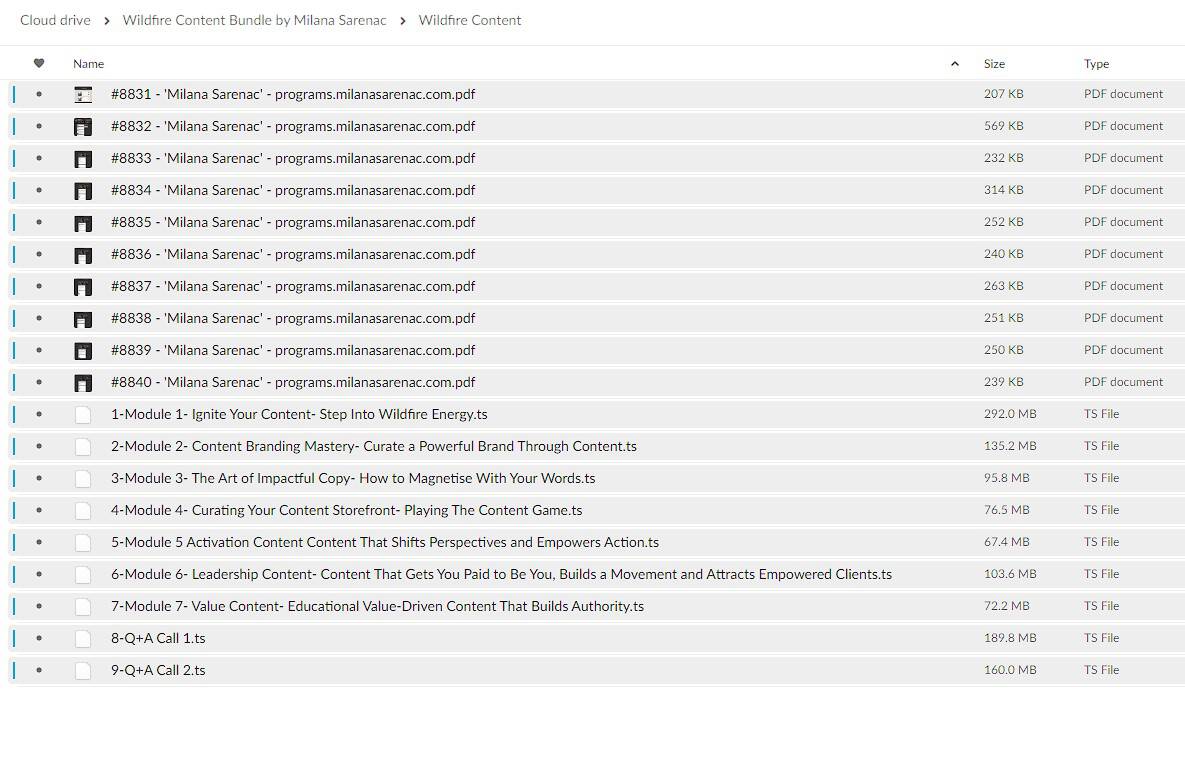Click PDF icon of #8838 document

click(x=83, y=318)
